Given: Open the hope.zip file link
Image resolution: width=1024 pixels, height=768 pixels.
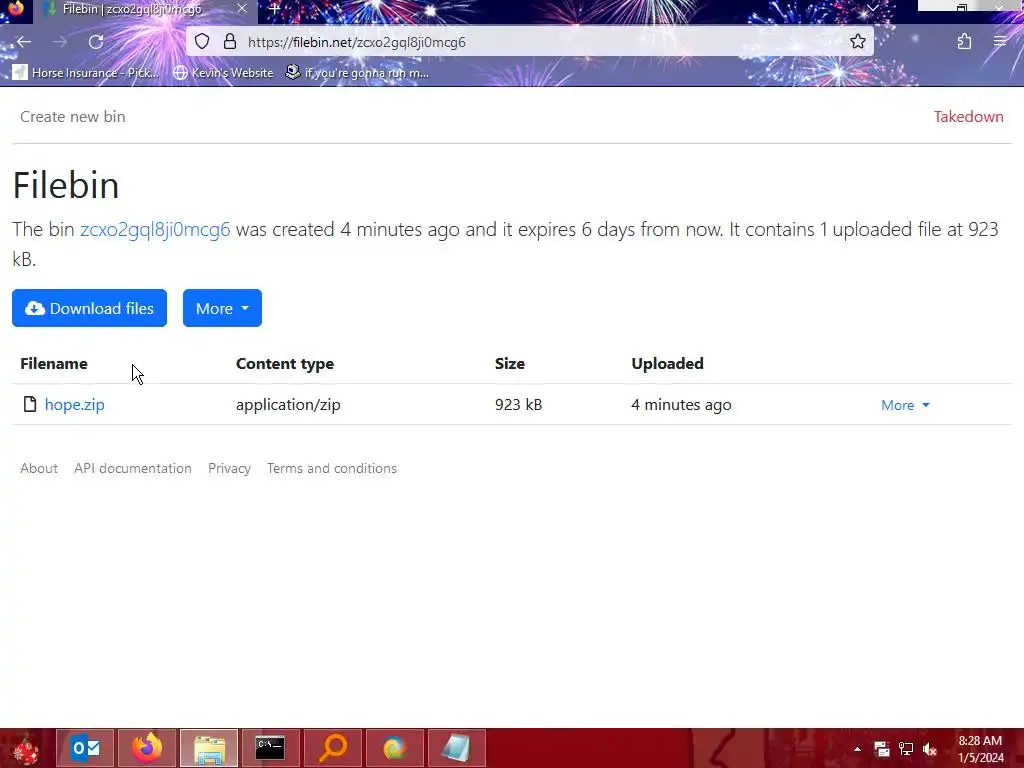Looking at the screenshot, I should coord(74,404).
